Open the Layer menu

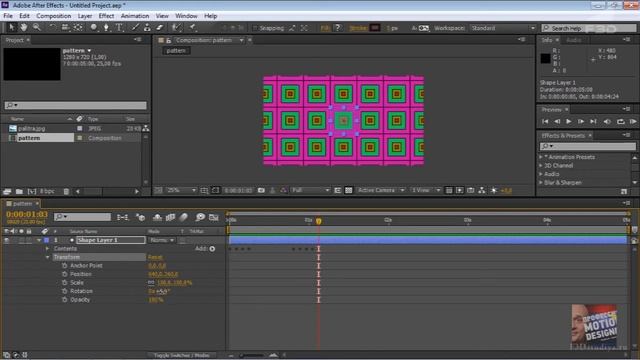pos(84,16)
